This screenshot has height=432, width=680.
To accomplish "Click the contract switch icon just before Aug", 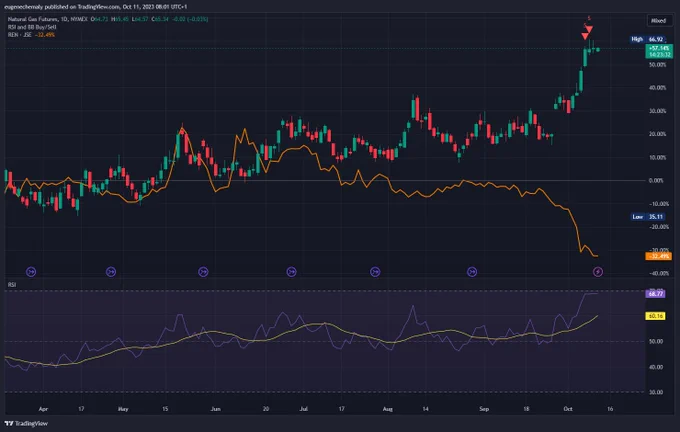I will (x=375, y=272).
